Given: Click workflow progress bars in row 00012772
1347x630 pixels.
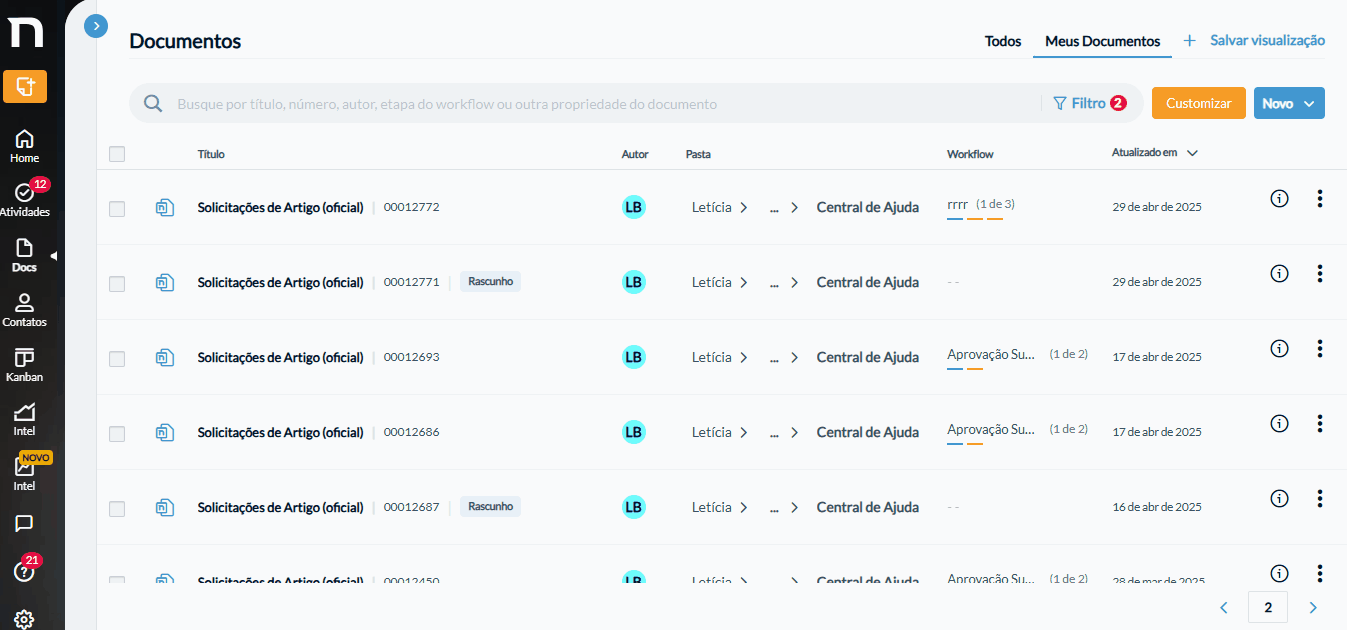Looking at the screenshot, I should point(975,218).
